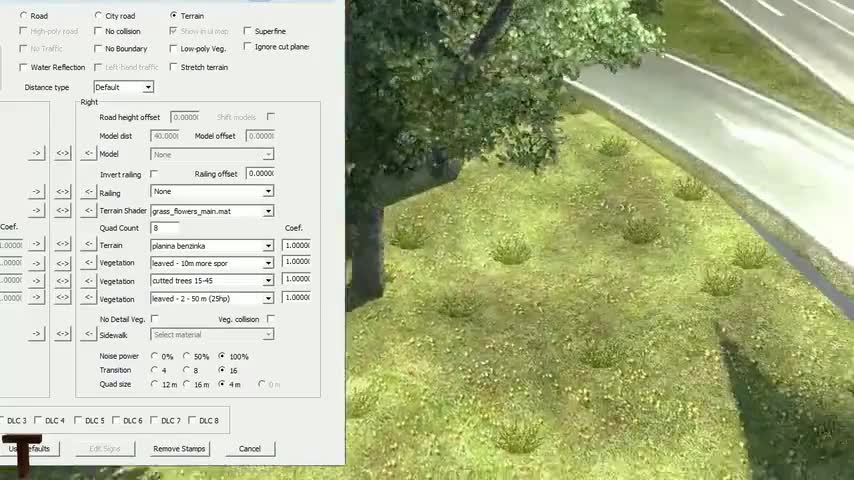Screen dimensions: 854x480
Task: Select the Road radio button
Action: [23, 16]
